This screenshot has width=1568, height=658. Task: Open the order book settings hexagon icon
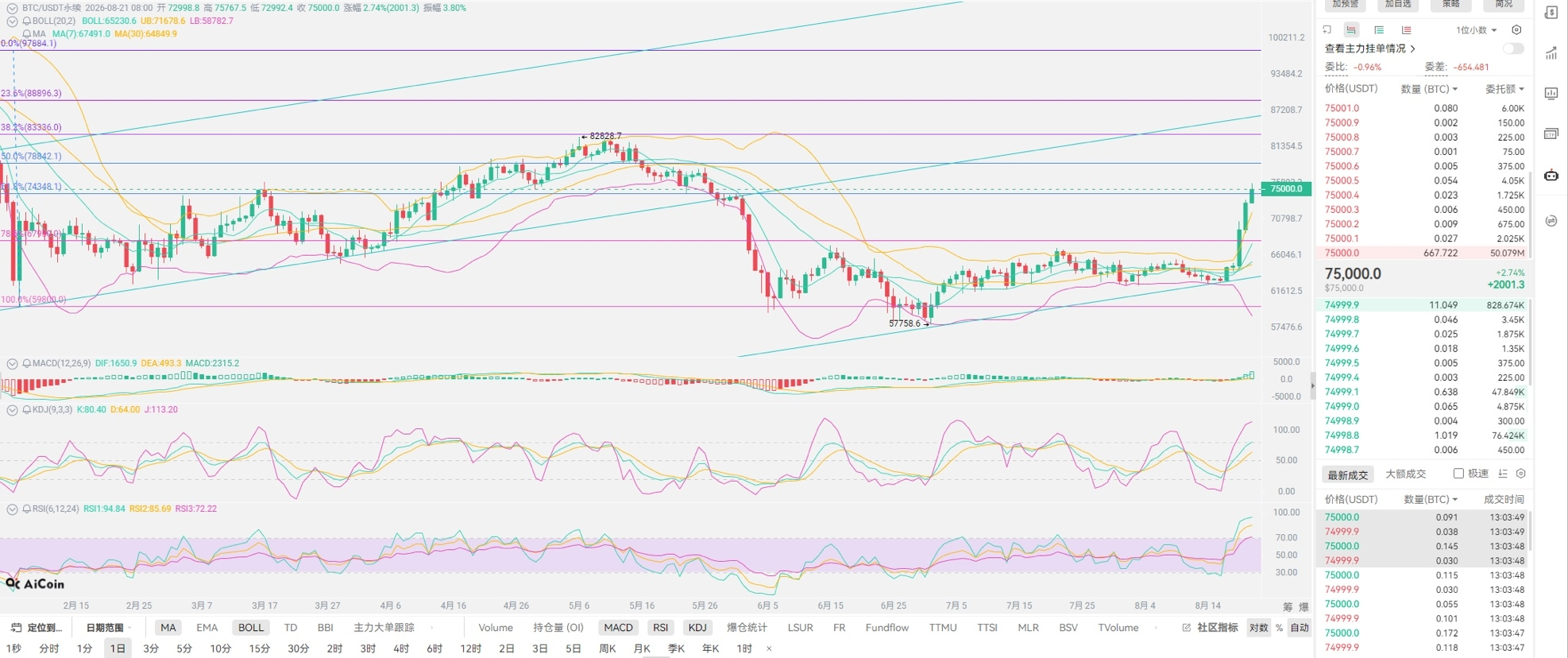pyautogui.click(x=1516, y=30)
